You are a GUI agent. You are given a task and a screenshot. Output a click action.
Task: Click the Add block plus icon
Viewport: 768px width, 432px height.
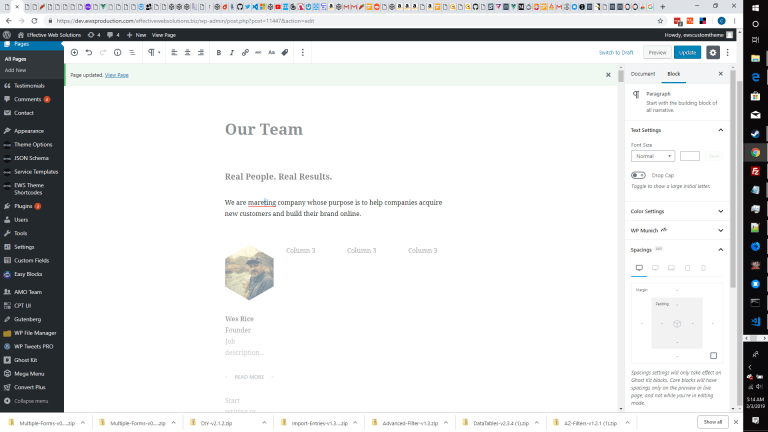tap(74, 52)
